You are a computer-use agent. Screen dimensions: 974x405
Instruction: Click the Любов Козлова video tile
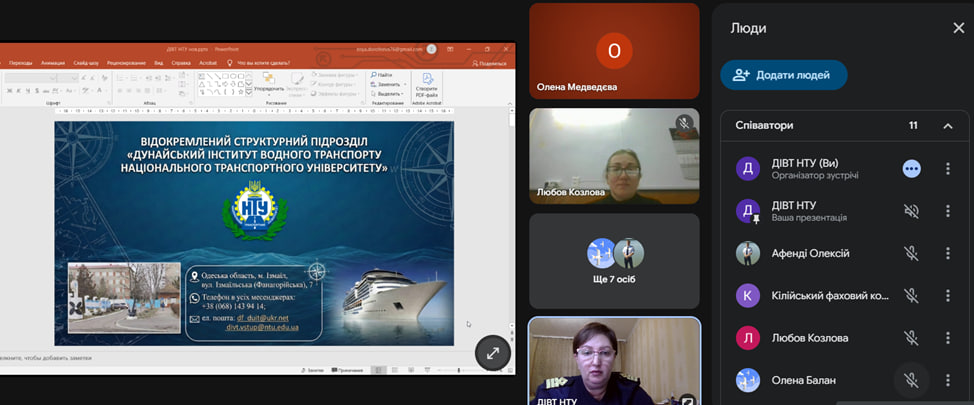point(614,156)
